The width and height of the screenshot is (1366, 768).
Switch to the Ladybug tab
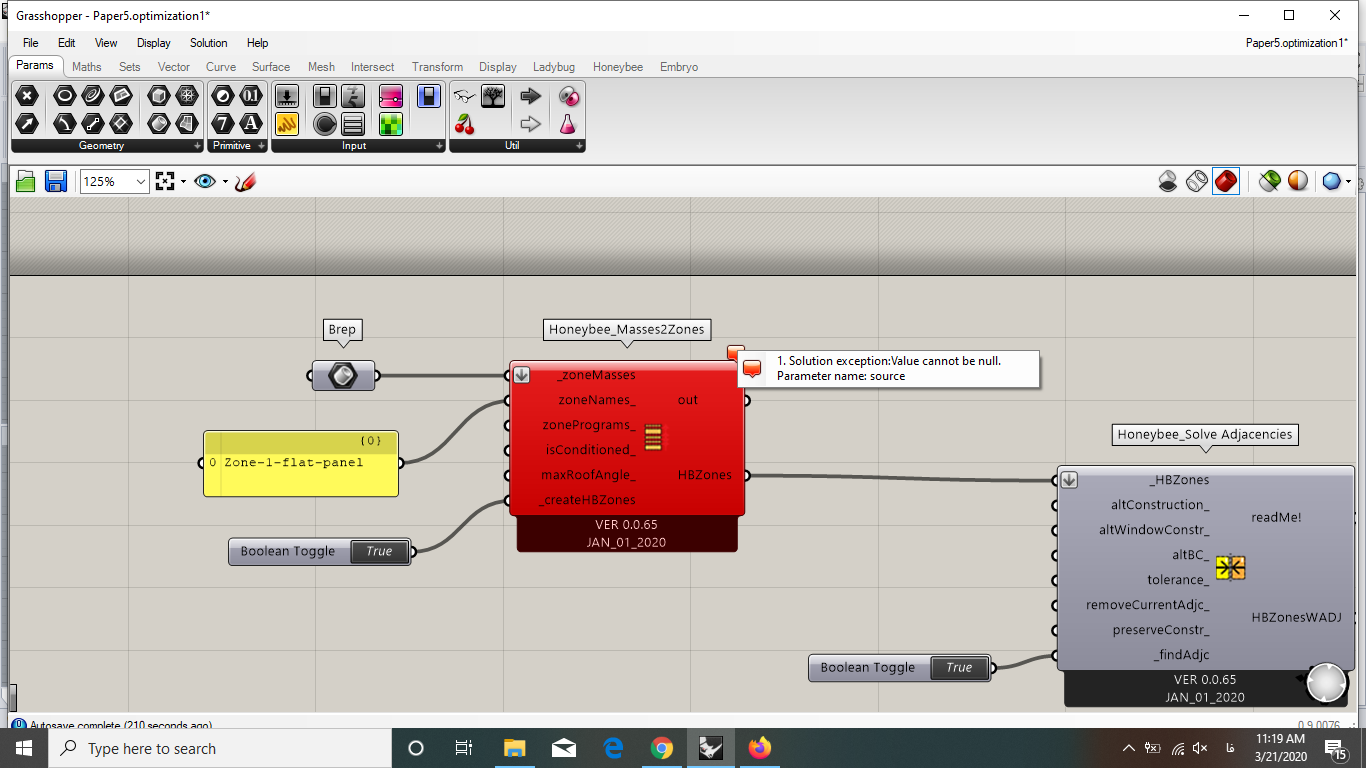[554, 67]
